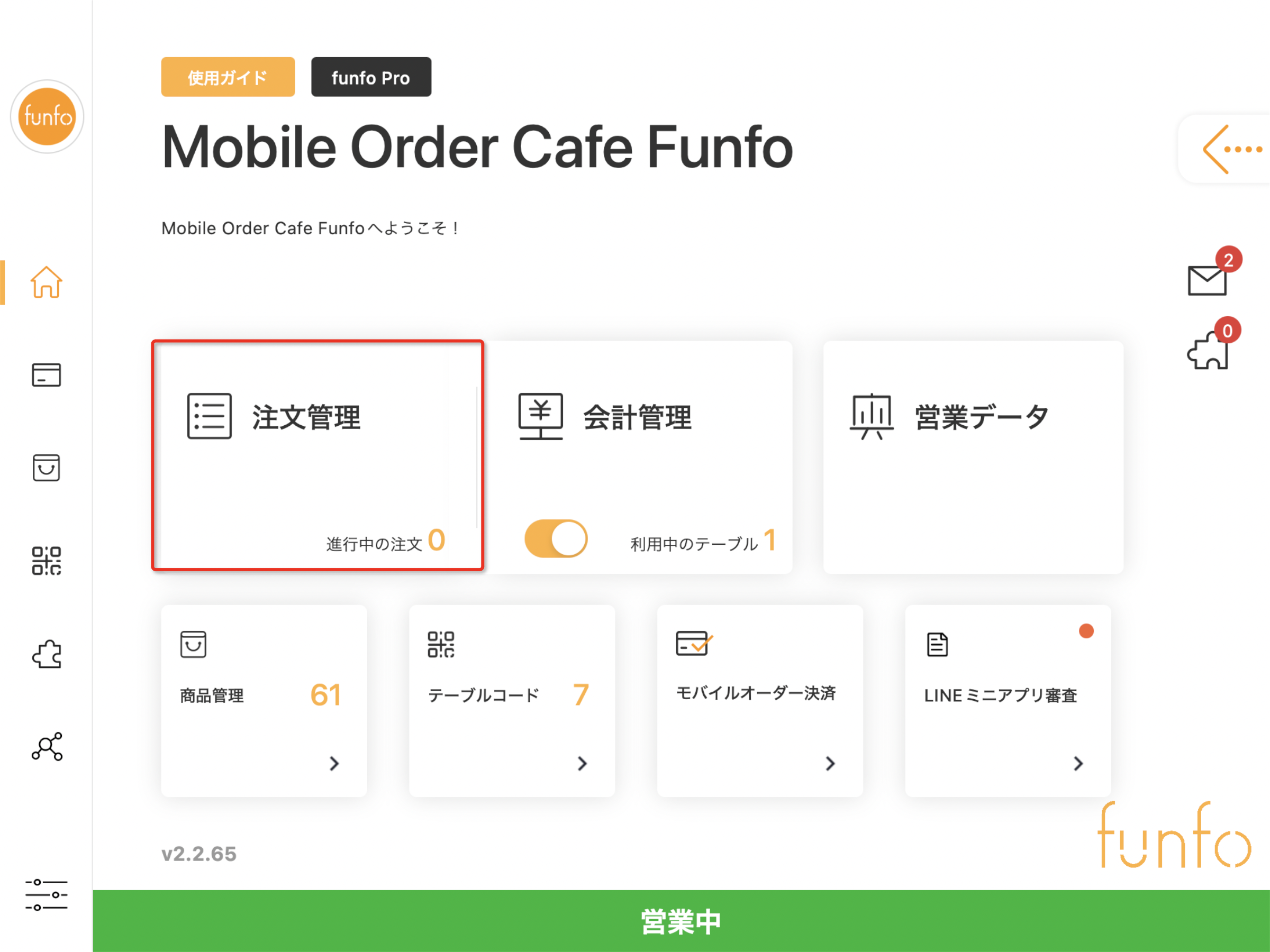This screenshot has width=1270, height=952.
Task: Click the ようこそ welcome message
Action: [x=310, y=228]
